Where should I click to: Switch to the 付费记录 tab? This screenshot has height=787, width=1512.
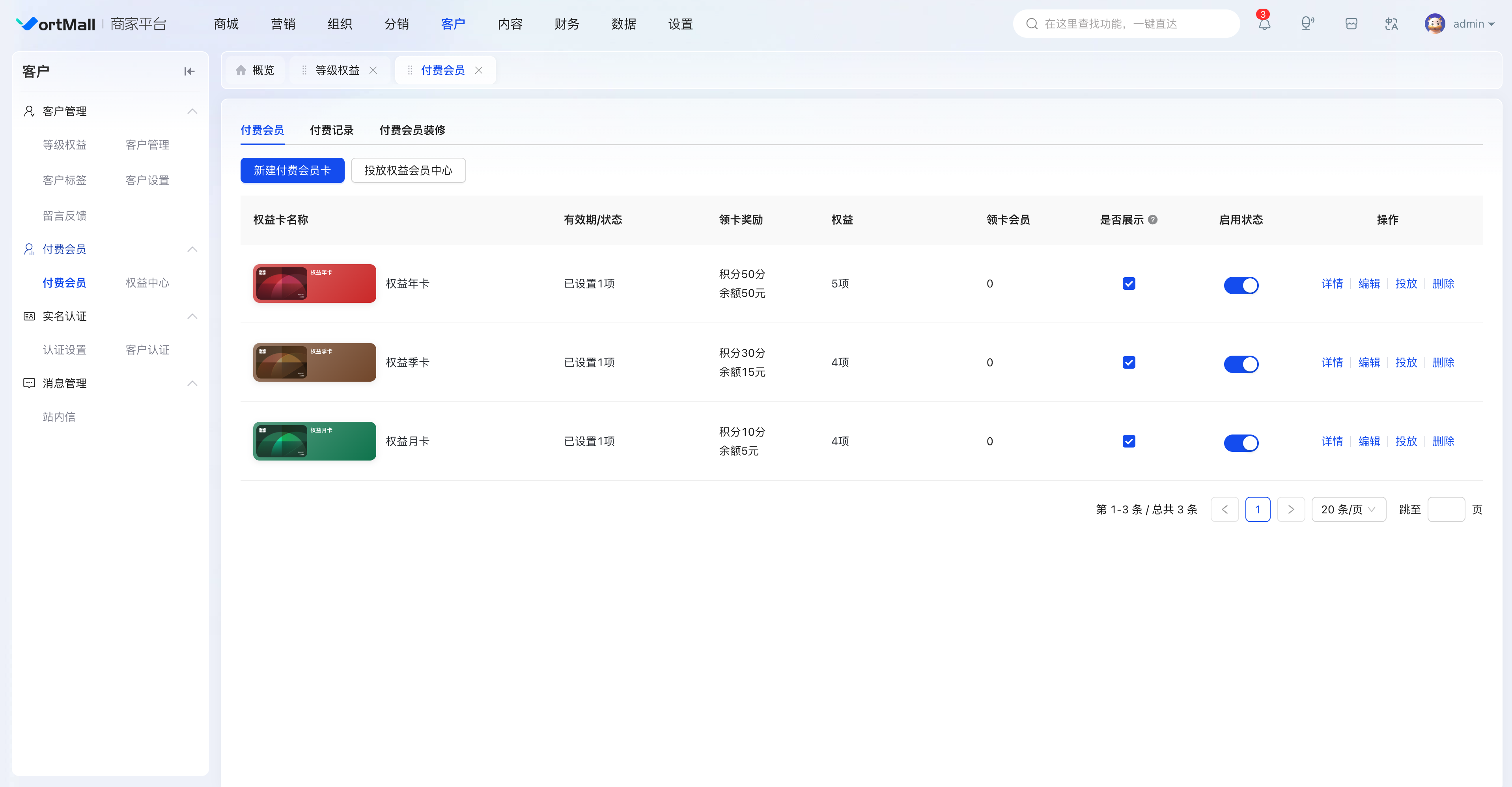coord(332,130)
